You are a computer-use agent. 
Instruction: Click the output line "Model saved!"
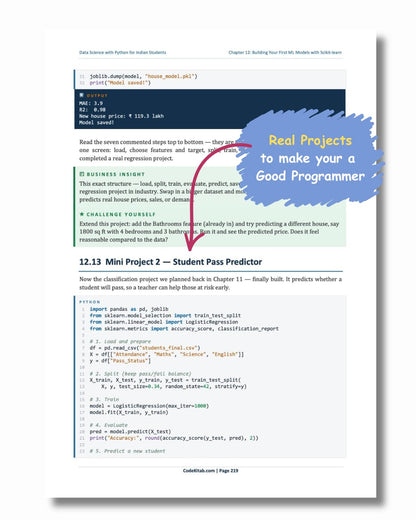click(x=97, y=123)
